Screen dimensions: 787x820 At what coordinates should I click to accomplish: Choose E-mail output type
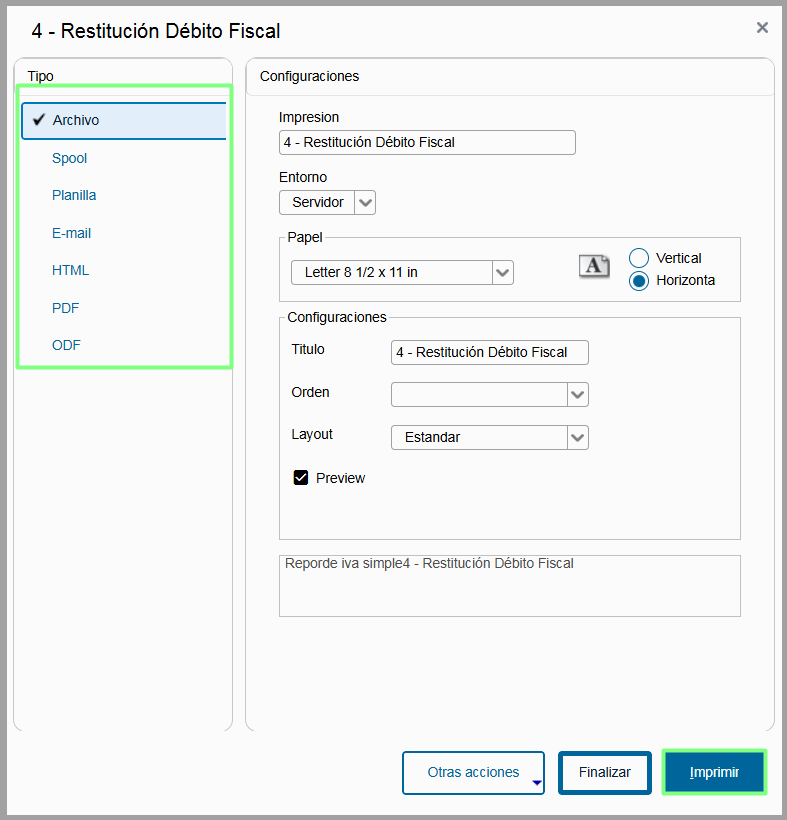72,233
